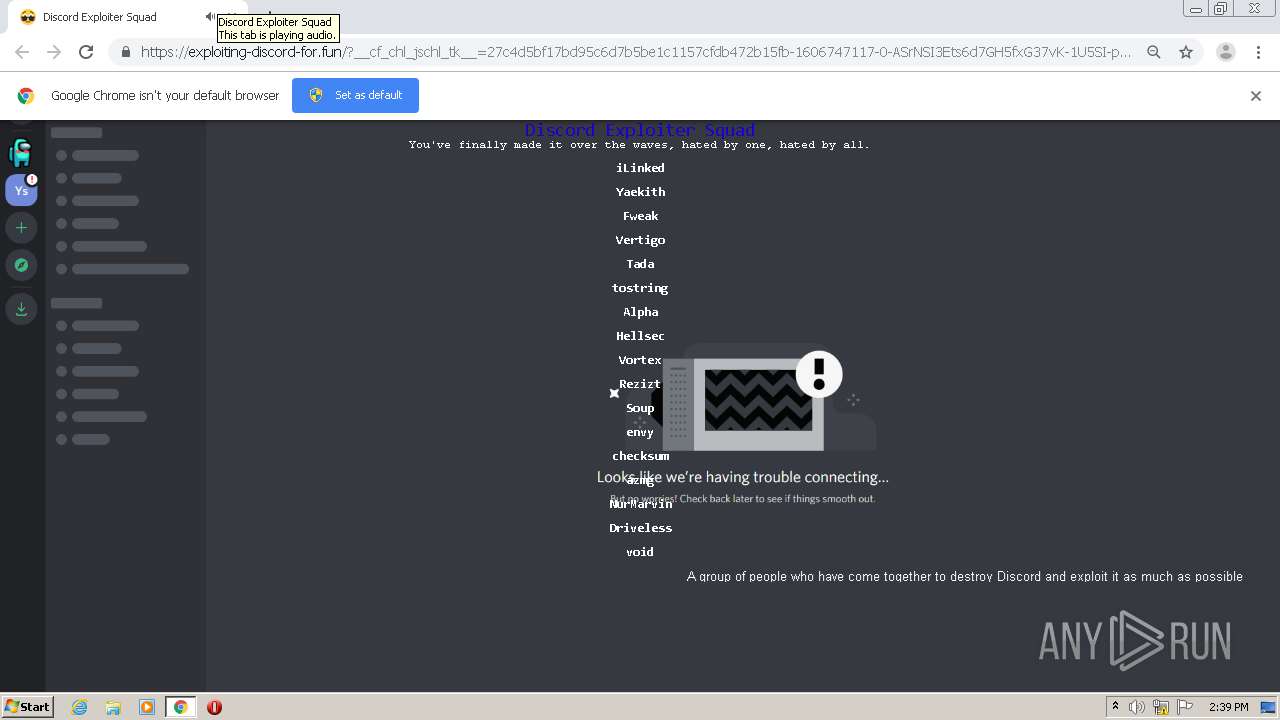The width and height of the screenshot is (1280, 720).
Task: Switch to Chrome taskbar button
Action: [x=180, y=707]
